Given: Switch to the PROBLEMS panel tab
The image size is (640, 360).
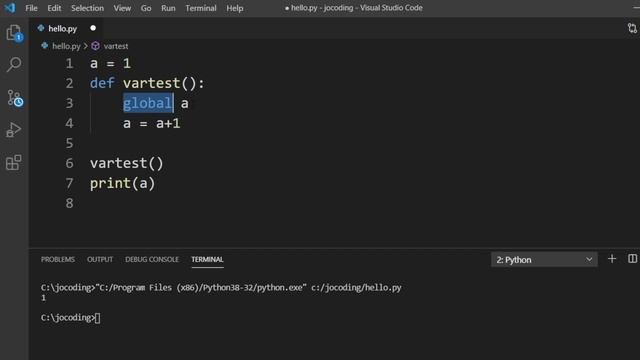Looking at the screenshot, I should tap(58, 259).
